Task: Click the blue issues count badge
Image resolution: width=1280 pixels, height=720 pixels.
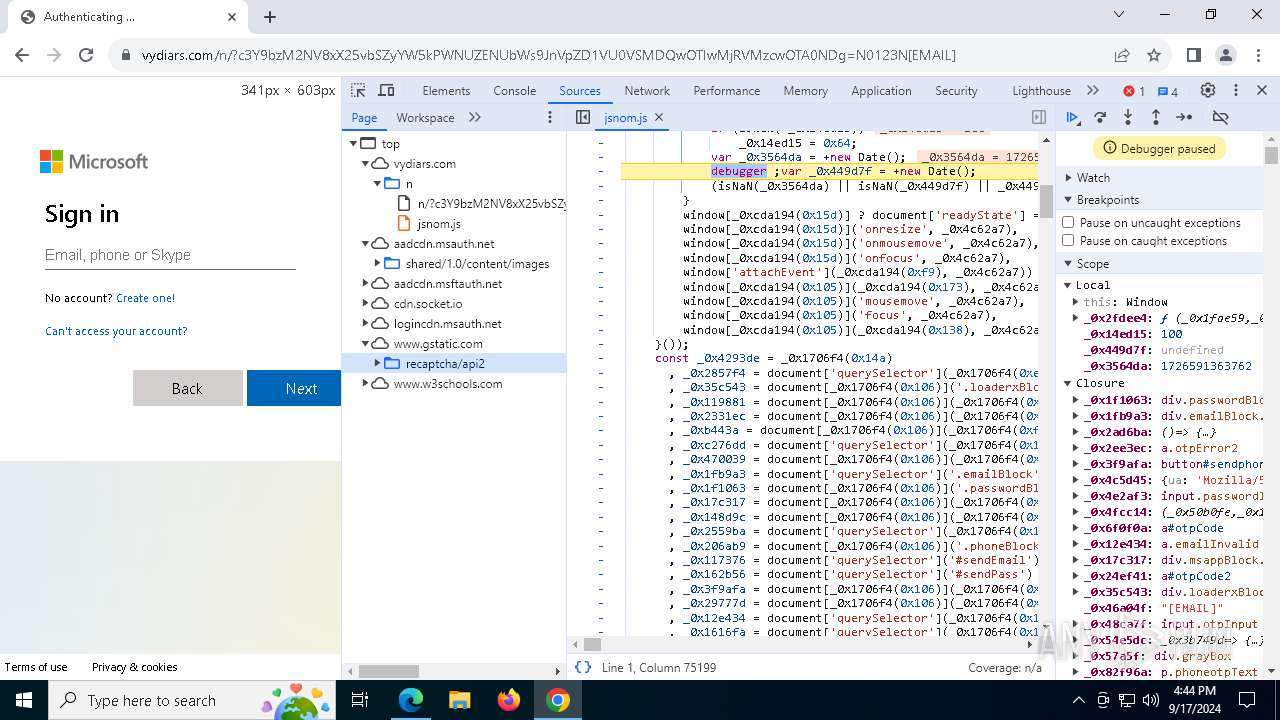Action: (x=1168, y=91)
